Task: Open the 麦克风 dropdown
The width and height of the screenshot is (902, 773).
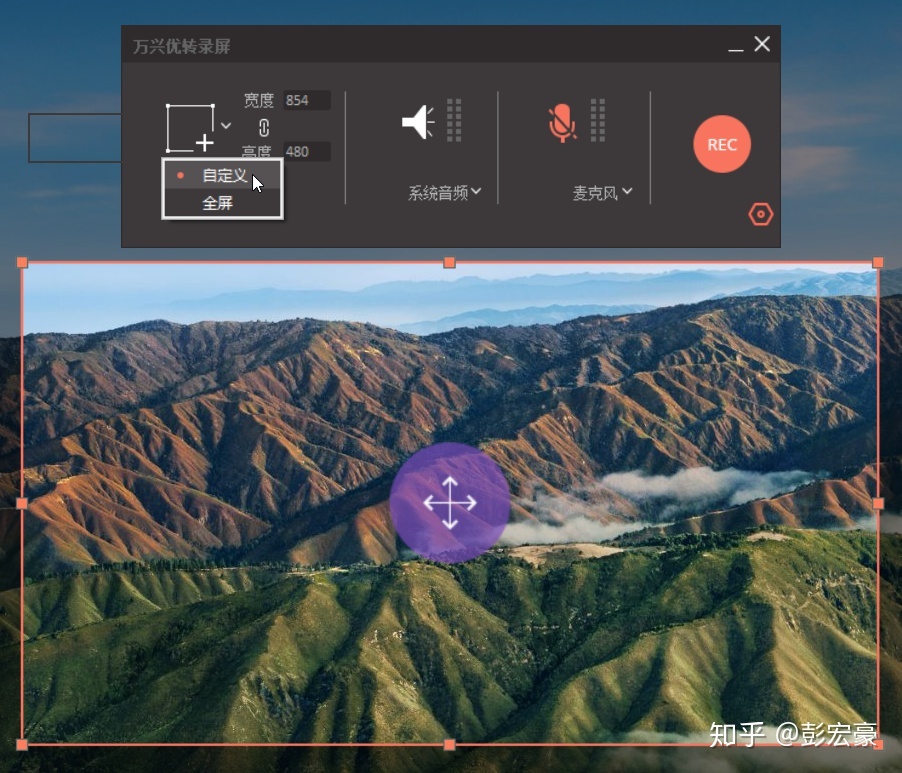Action: [x=602, y=193]
